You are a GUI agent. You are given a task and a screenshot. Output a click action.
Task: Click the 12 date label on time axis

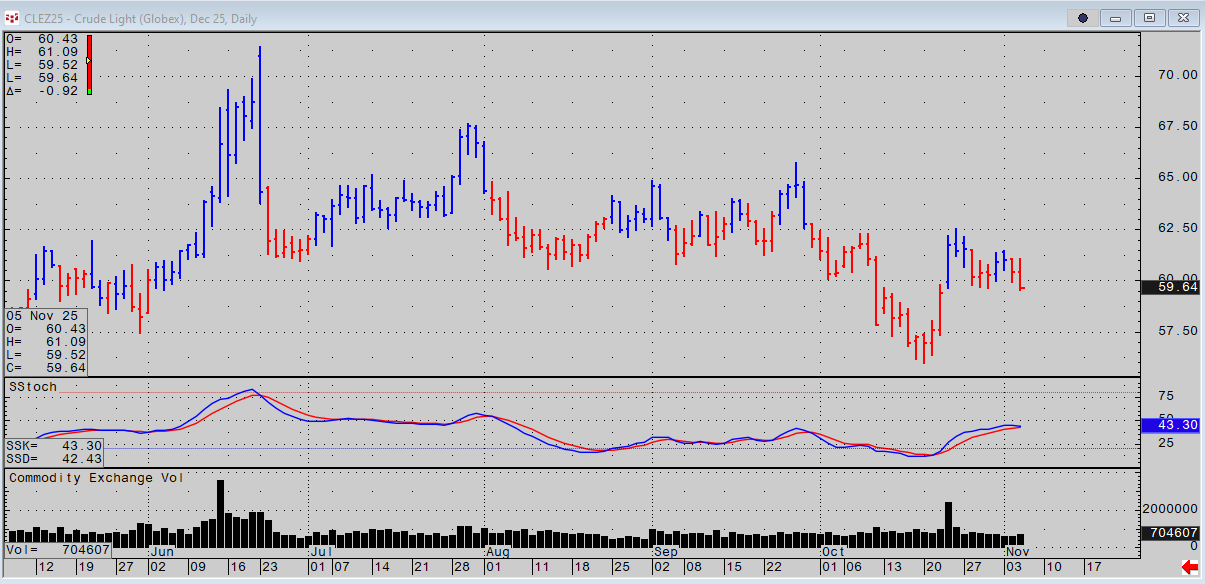click(x=45, y=567)
